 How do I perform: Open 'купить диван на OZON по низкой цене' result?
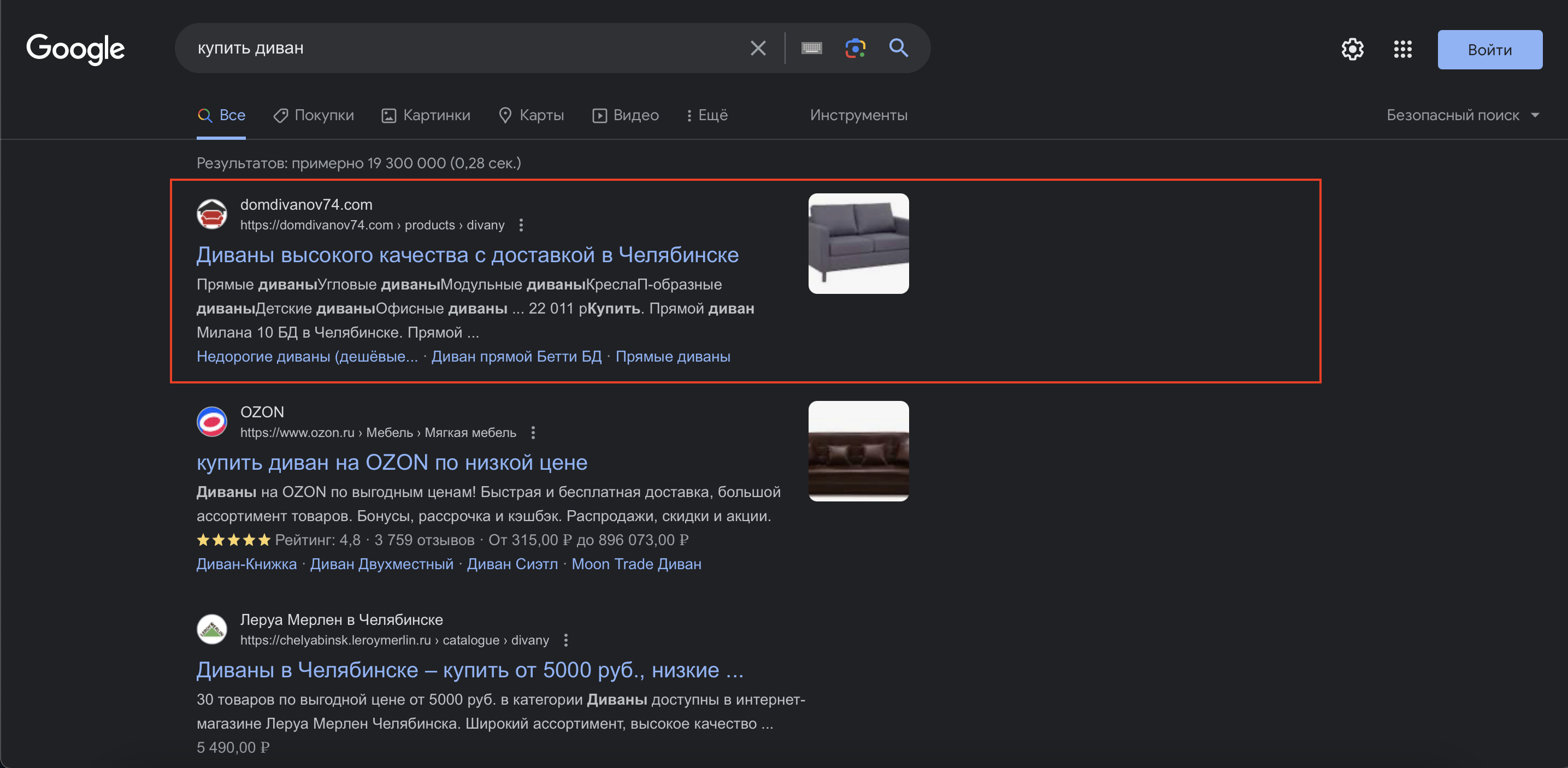tap(392, 463)
